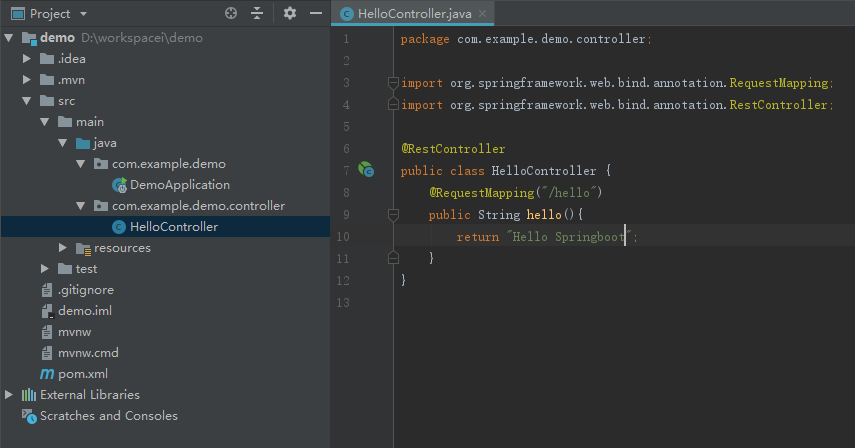Click the HelloController class name in code
This screenshot has width=855, height=448.
544,171
